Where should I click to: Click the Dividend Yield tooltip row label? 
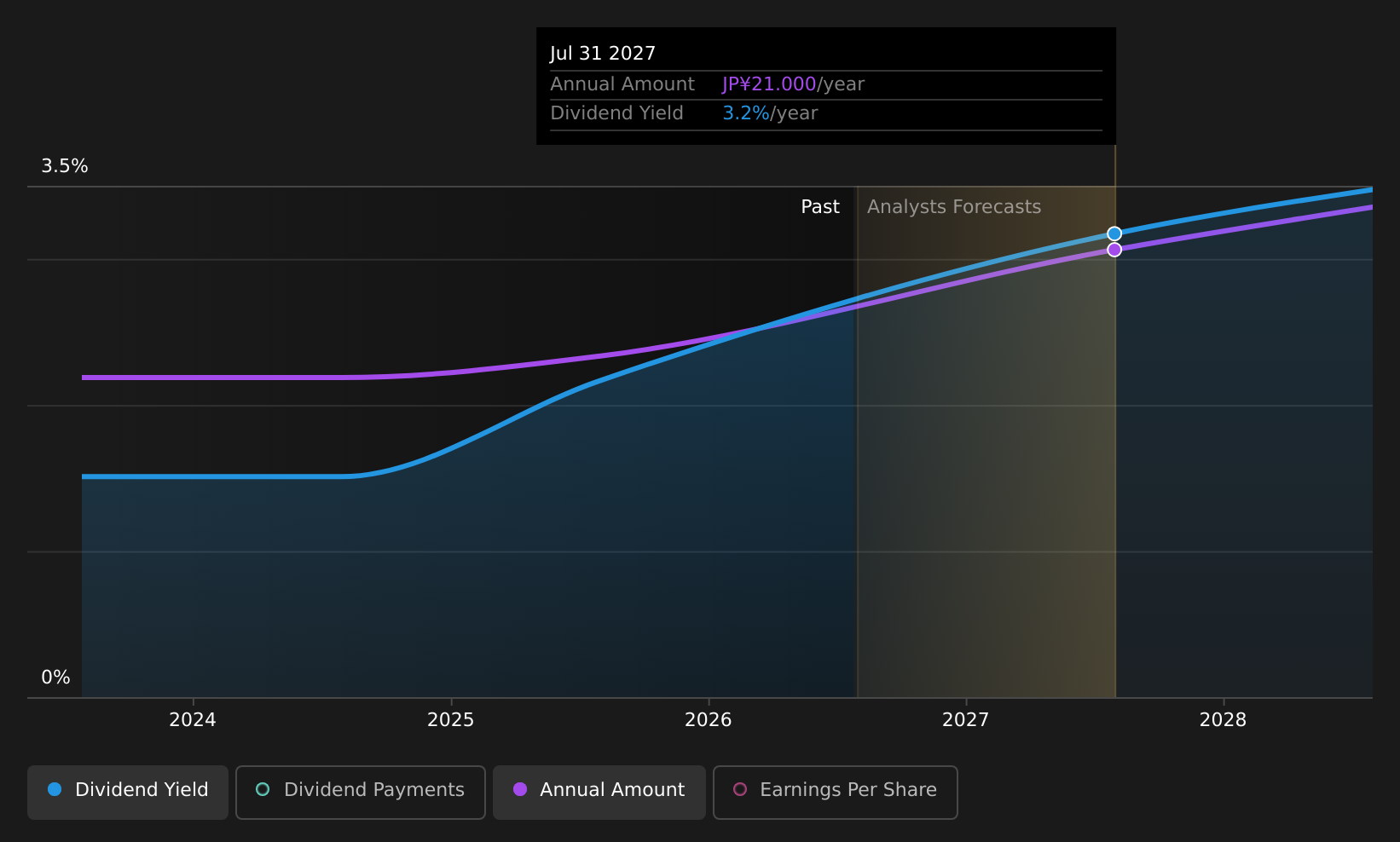click(616, 113)
